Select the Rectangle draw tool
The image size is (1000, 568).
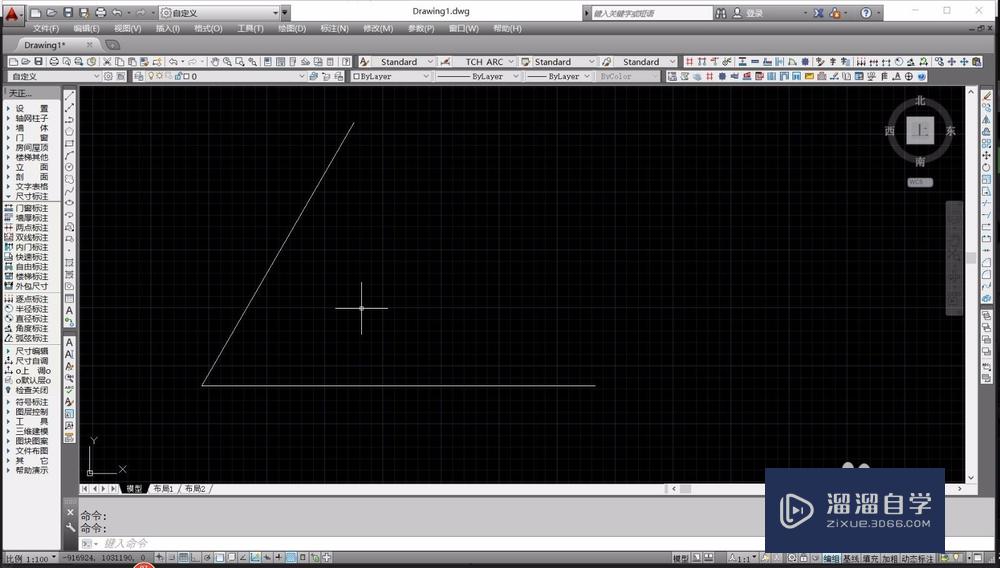[70, 143]
